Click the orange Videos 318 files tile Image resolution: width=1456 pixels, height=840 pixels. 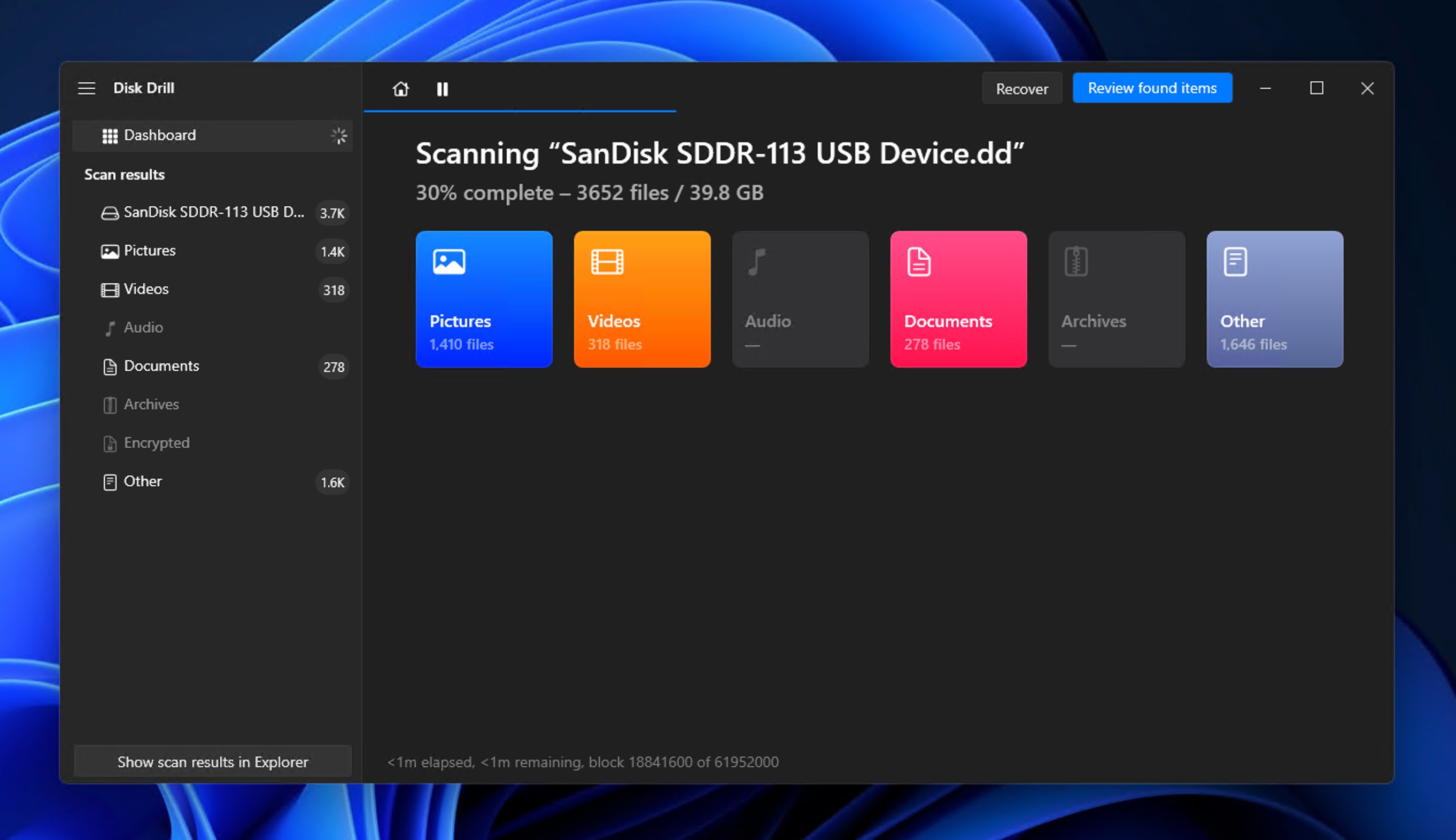(642, 299)
